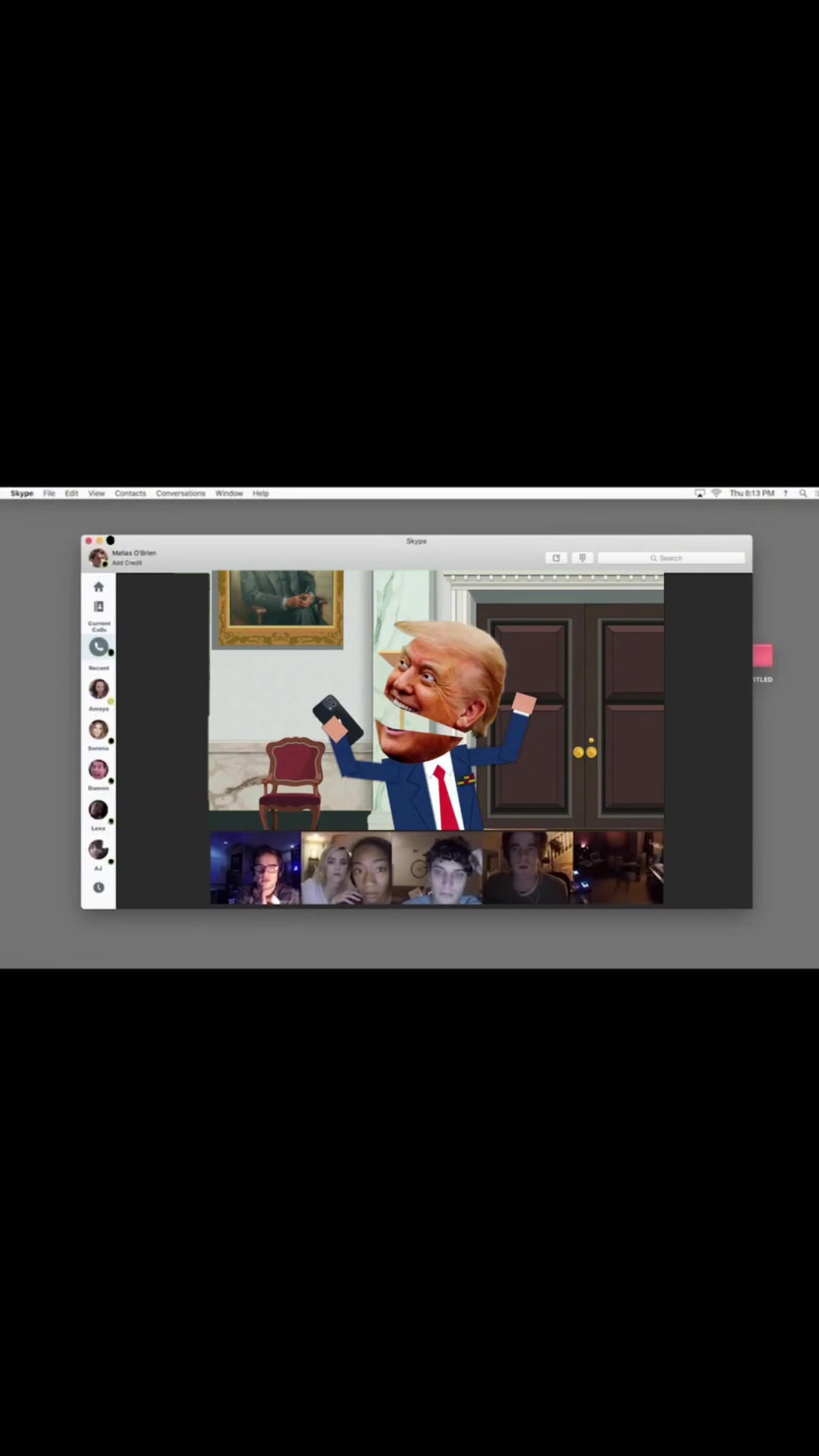
Task: Click the Thu 8:13 PM clock
Action: point(752,493)
